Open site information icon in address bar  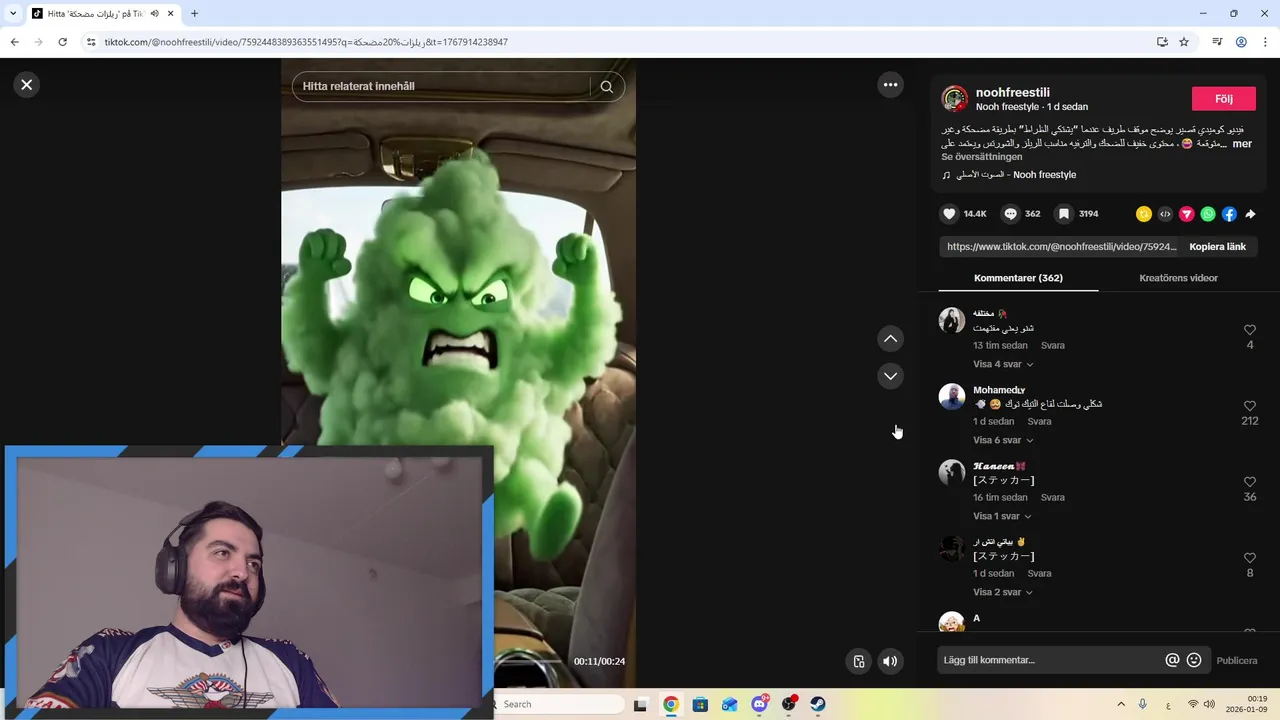click(90, 42)
